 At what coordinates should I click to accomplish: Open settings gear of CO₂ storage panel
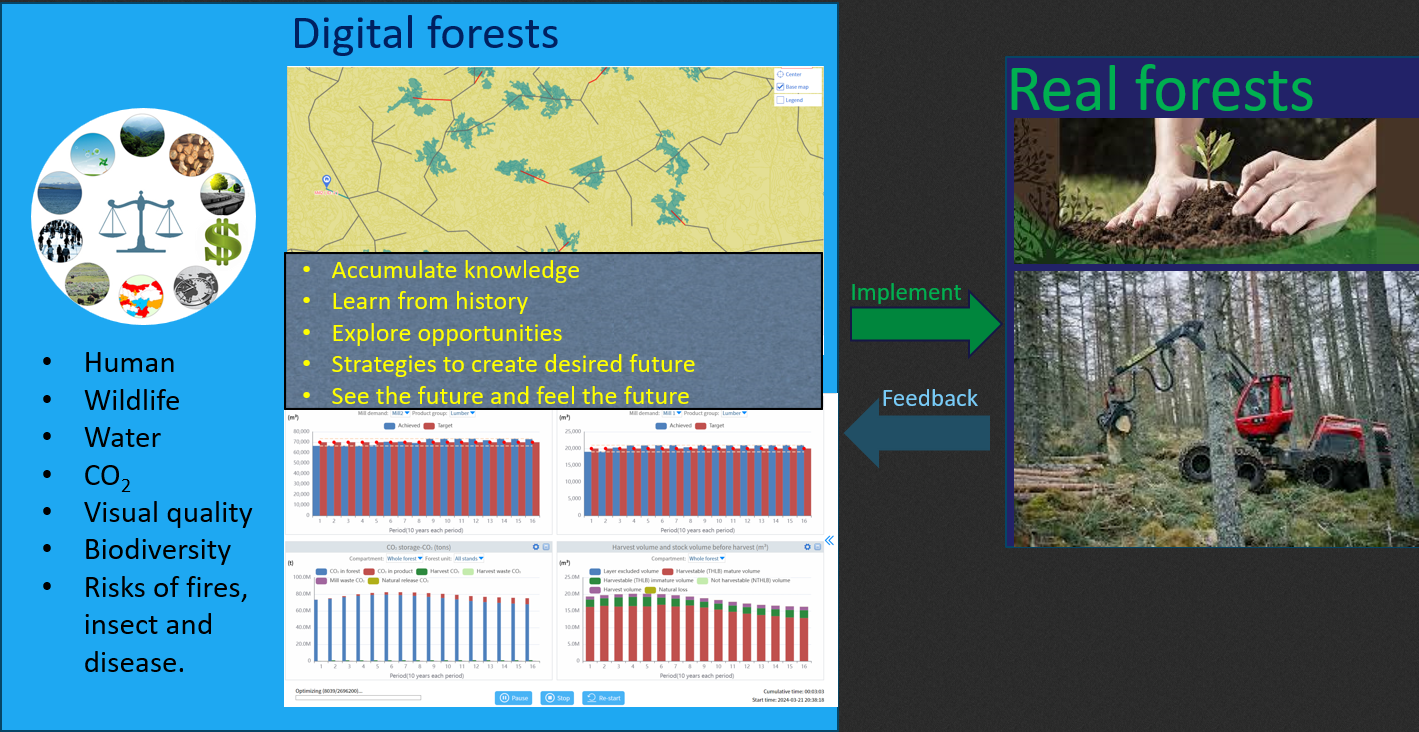point(535,547)
